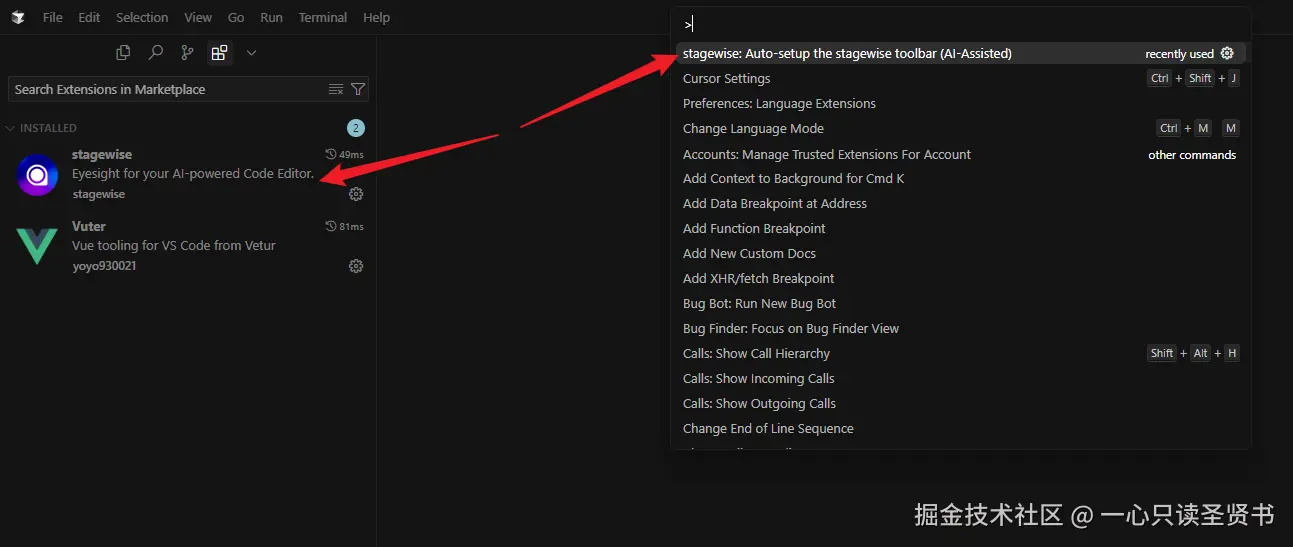Open the Selection menu

[x=142, y=17]
